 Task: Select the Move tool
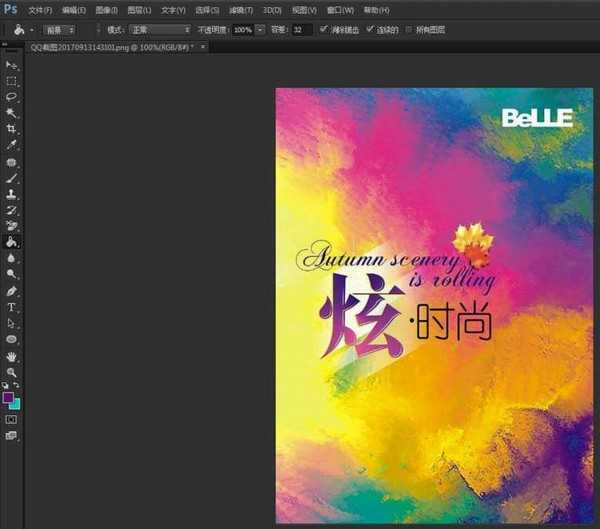coord(12,64)
